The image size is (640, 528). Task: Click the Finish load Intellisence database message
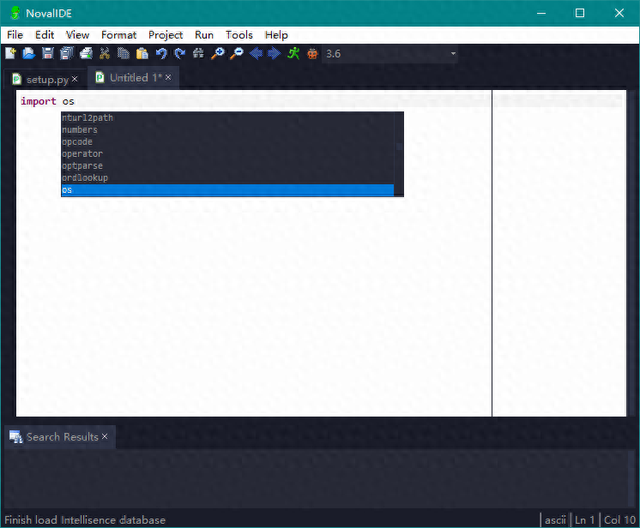85,520
